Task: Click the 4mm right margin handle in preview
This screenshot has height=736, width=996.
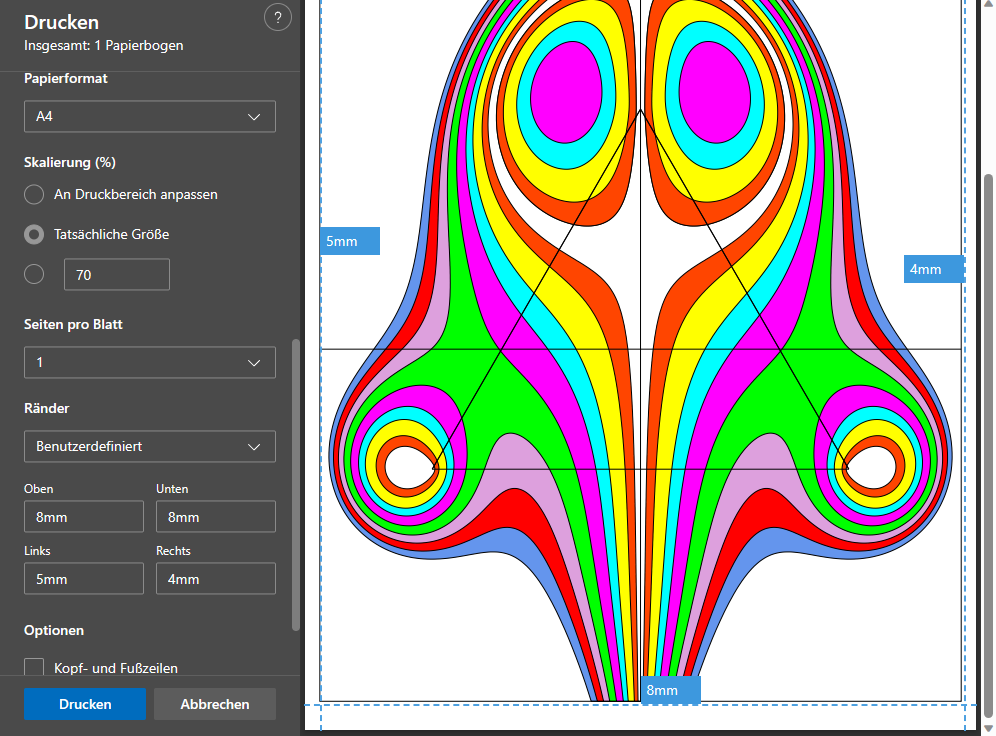Action: pos(934,269)
